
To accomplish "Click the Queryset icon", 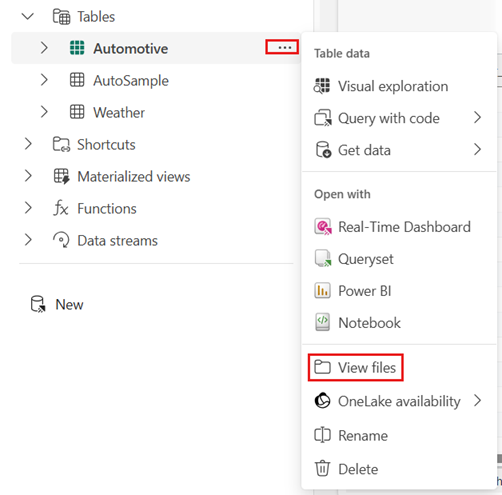I will (323, 259).
